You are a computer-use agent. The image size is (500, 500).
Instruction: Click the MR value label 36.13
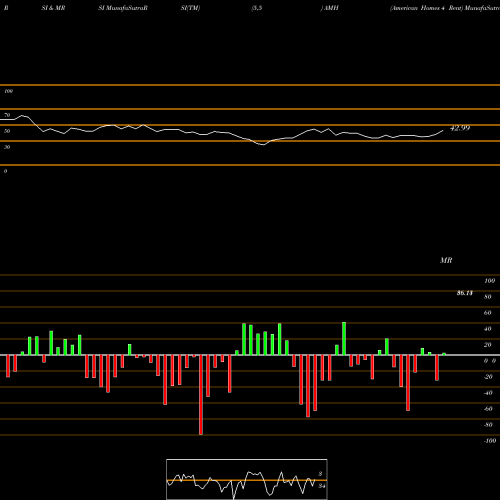(465, 293)
